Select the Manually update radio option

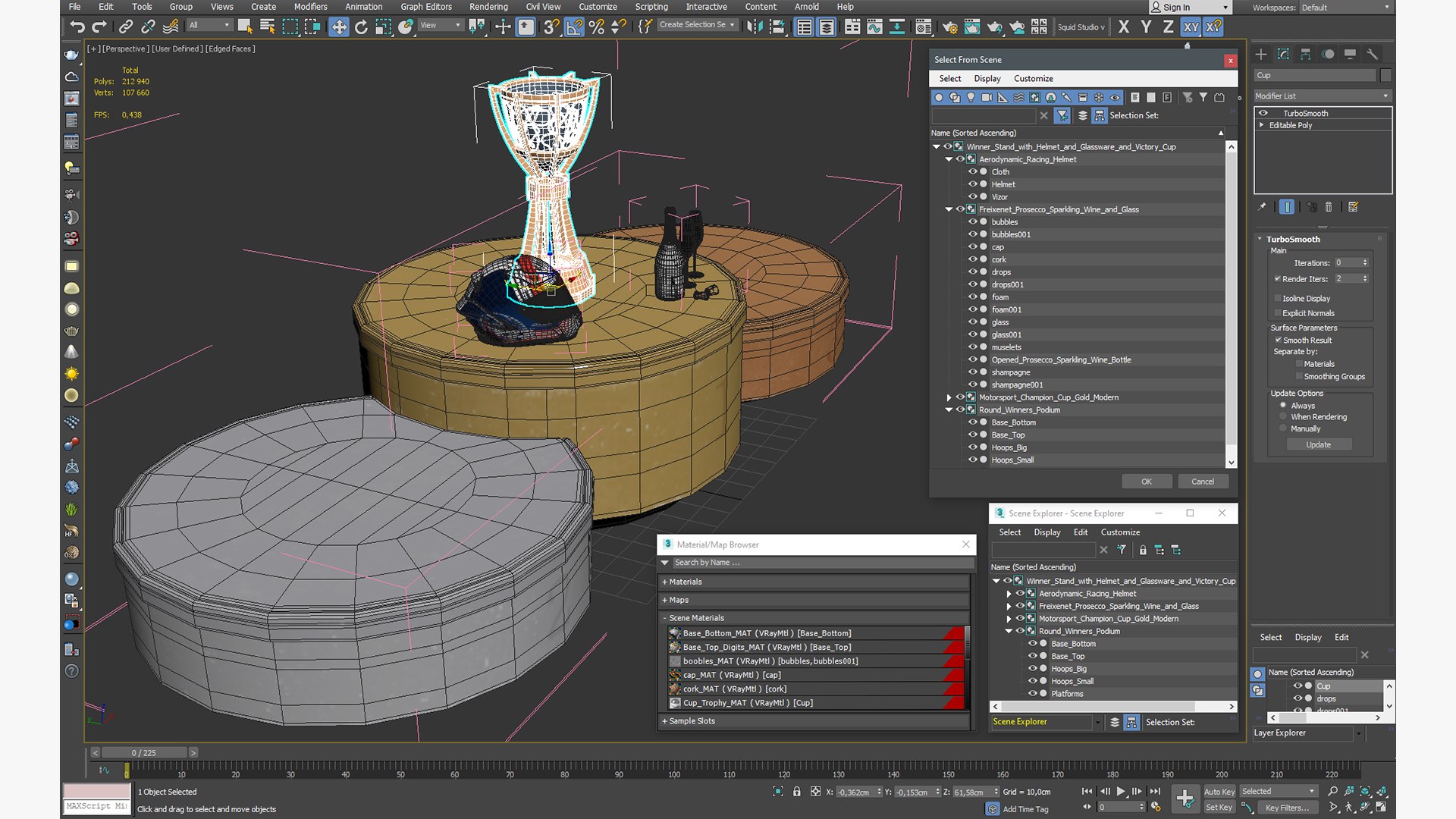coord(1283,428)
